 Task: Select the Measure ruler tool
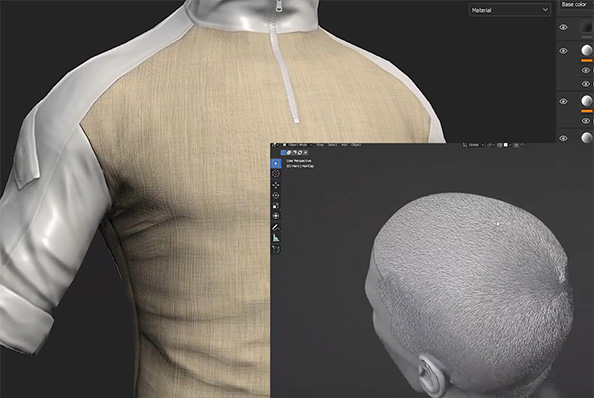(x=276, y=238)
